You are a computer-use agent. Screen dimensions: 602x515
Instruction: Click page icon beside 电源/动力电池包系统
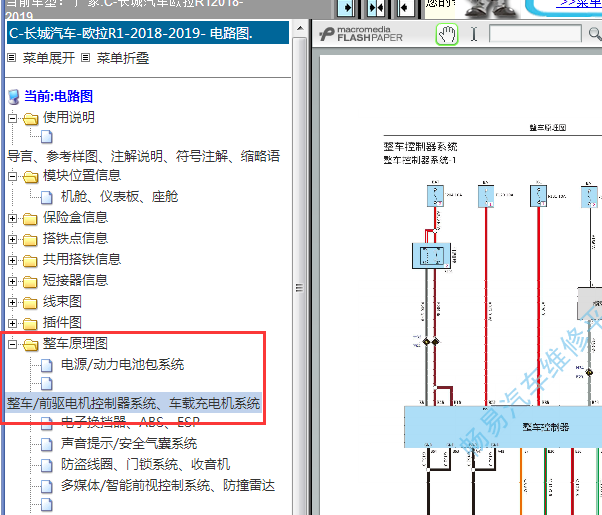[x=47, y=365]
